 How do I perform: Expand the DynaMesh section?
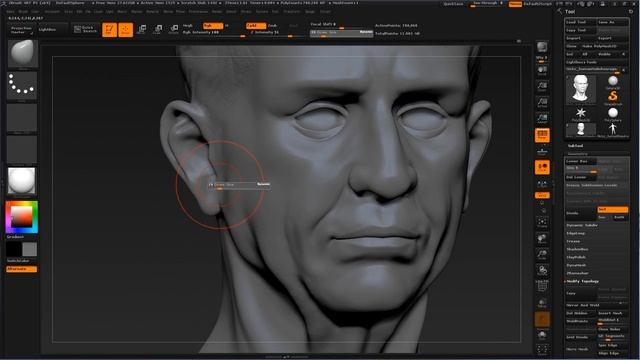(x=576, y=265)
